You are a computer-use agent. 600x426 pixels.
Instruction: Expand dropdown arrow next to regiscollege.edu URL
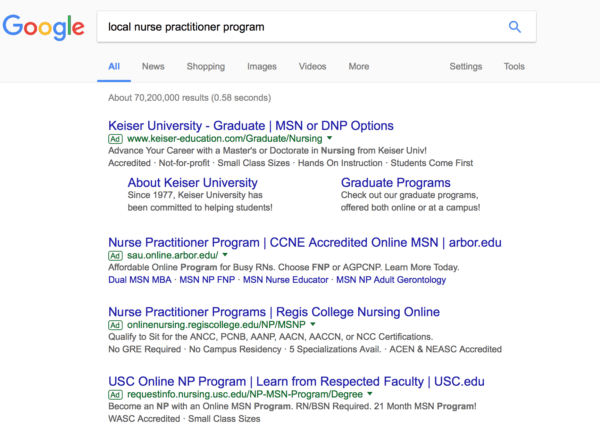[313, 324]
